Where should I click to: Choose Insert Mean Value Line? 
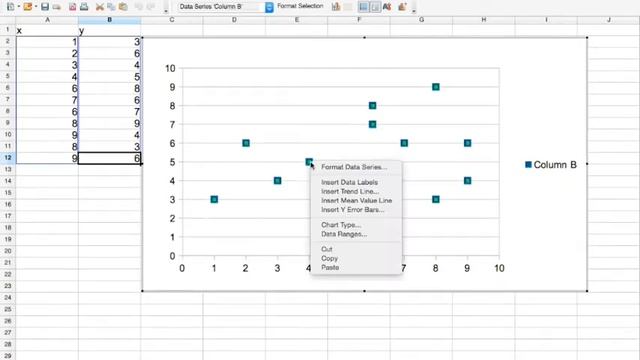(356, 200)
